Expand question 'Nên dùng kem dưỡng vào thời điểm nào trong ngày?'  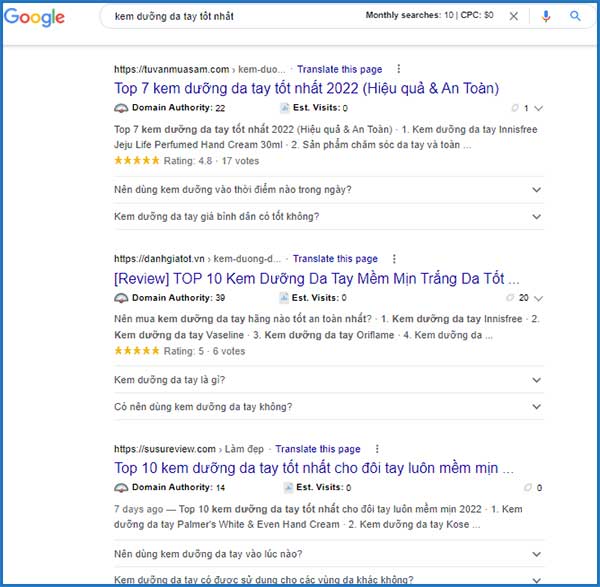coord(329,190)
